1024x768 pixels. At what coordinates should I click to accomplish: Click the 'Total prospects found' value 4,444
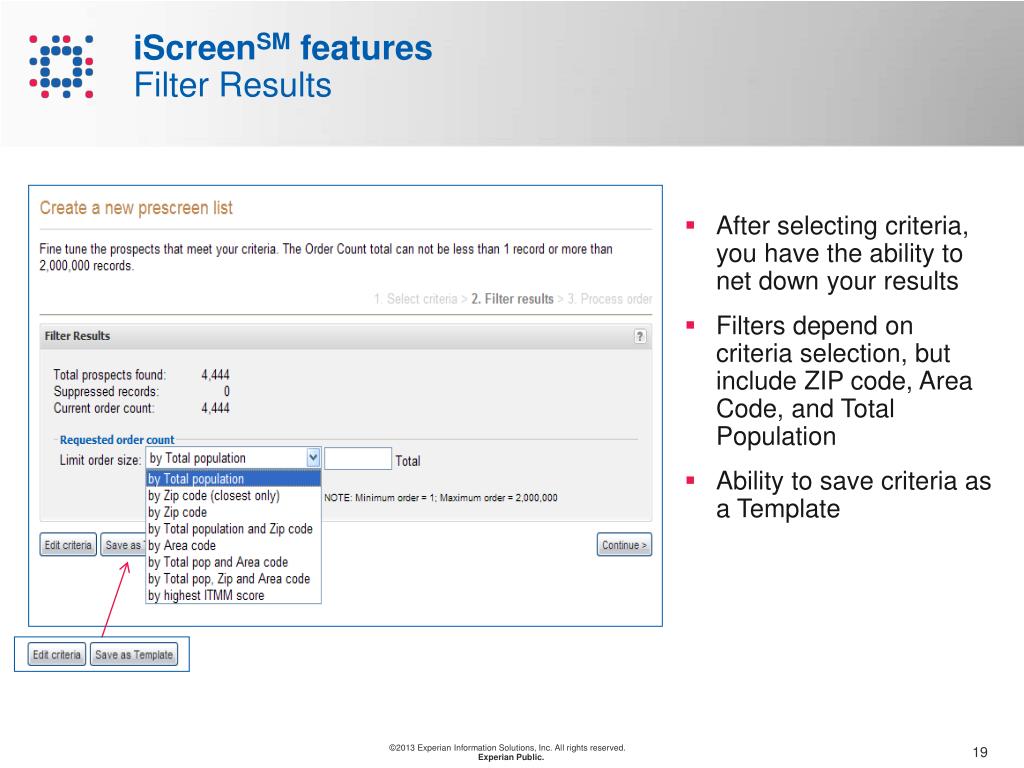coord(216,375)
